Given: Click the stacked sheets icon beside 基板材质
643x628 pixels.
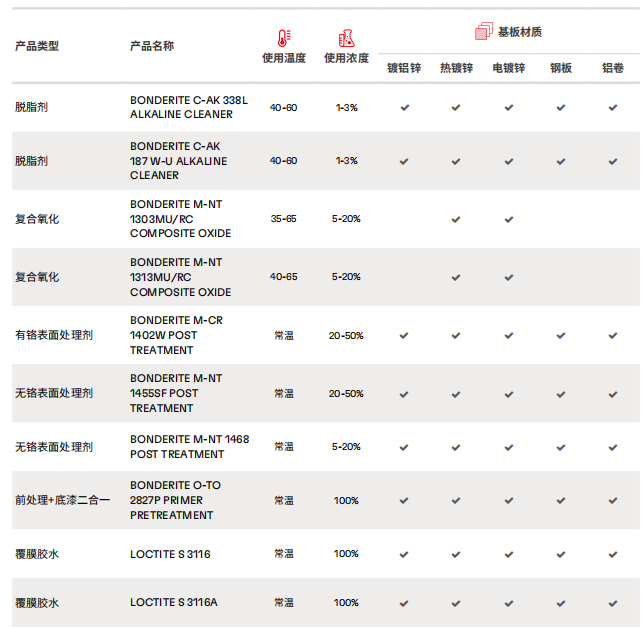Looking at the screenshot, I should [x=484, y=31].
